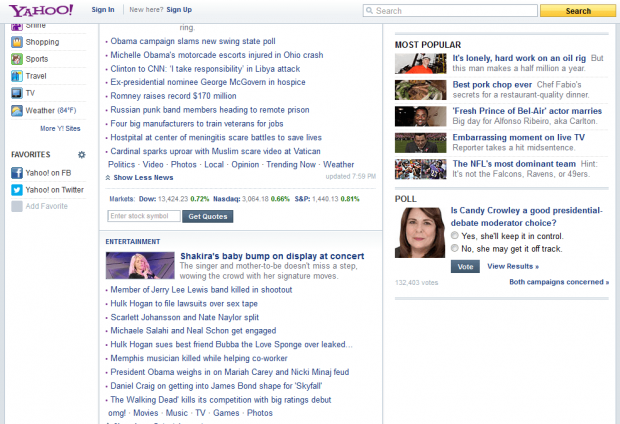Open the Yahoo! logo home link
Screen dimensions: 620x424
[41, 10]
